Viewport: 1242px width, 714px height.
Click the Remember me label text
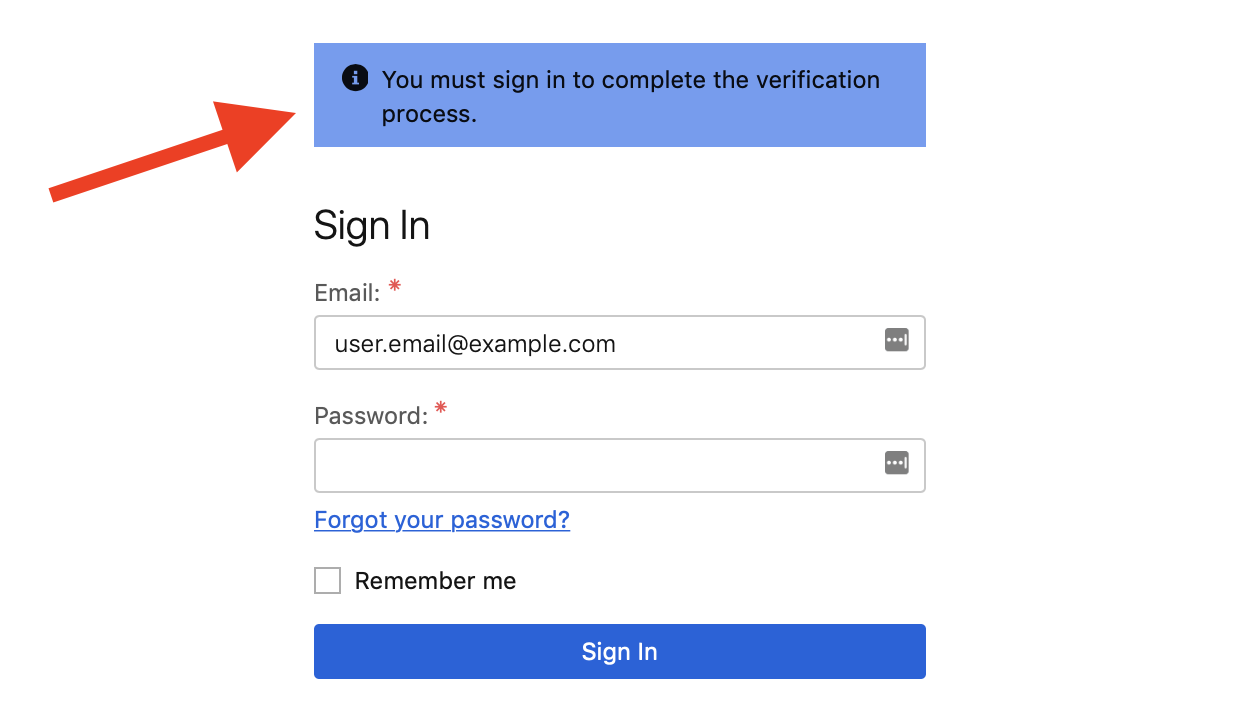pyautogui.click(x=435, y=581)
